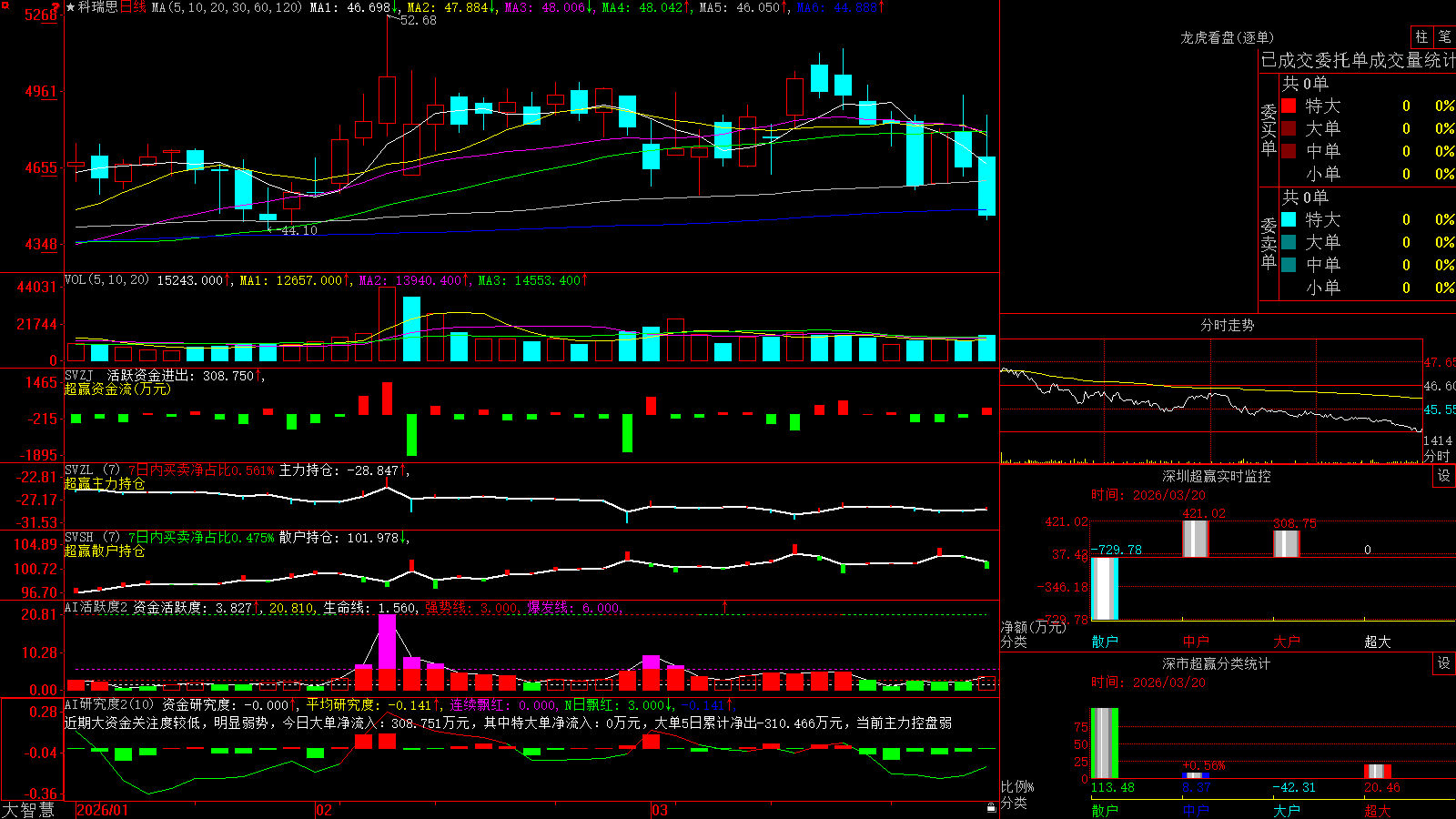This screenshot has width=1456, height=819.
Task: Click the 大智慧 logo at bottom-left
Action: pyautogui.click(x=28, y=810)
